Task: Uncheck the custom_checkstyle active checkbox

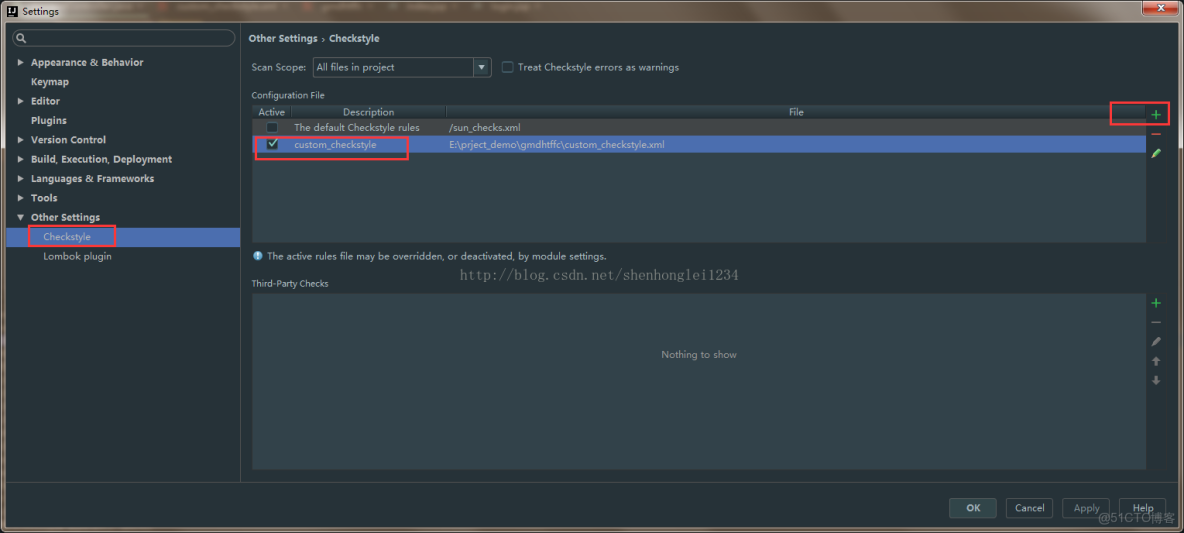Action: (x=272, y=144)
